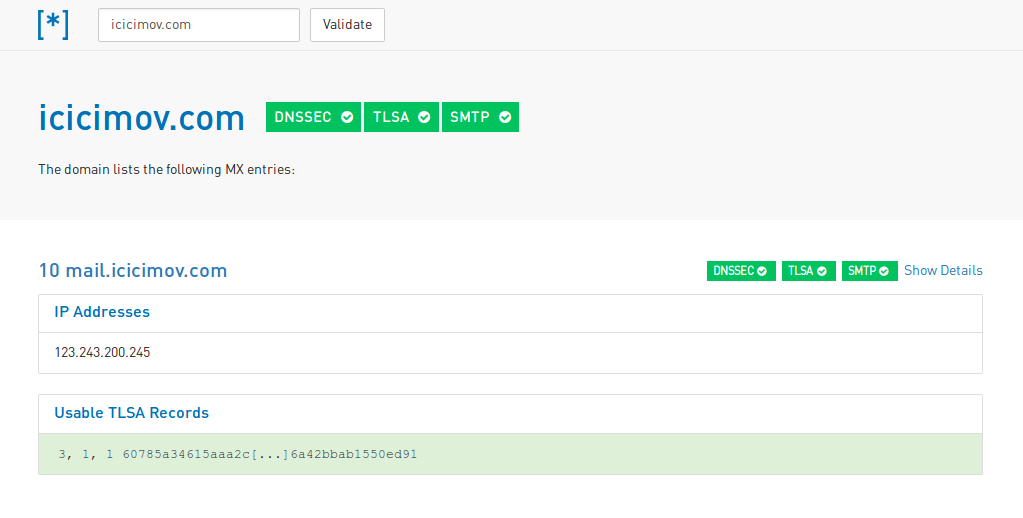The image size is (1023, 518).
Task: Focus the domain input containing icicimov.com
Action: (x=198, y=25)
